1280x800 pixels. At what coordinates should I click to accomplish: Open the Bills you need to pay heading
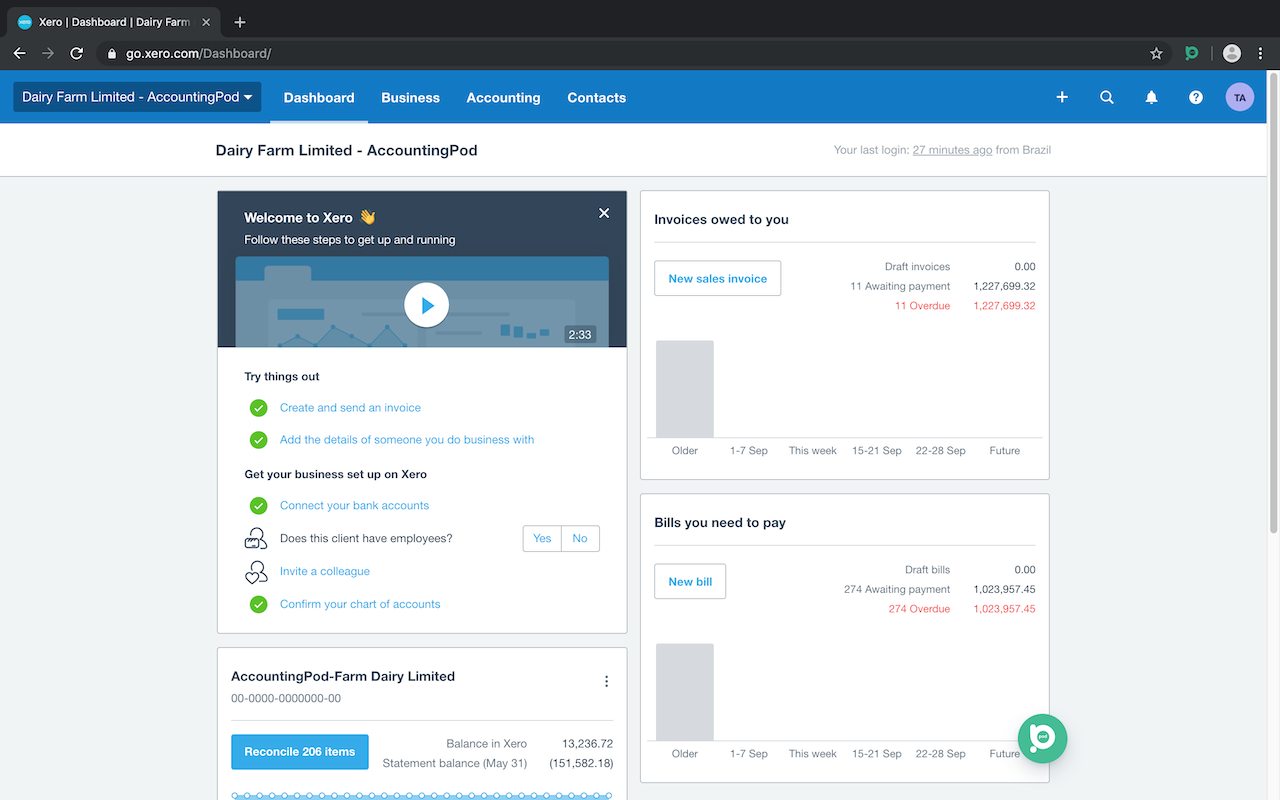coord(720,523)
